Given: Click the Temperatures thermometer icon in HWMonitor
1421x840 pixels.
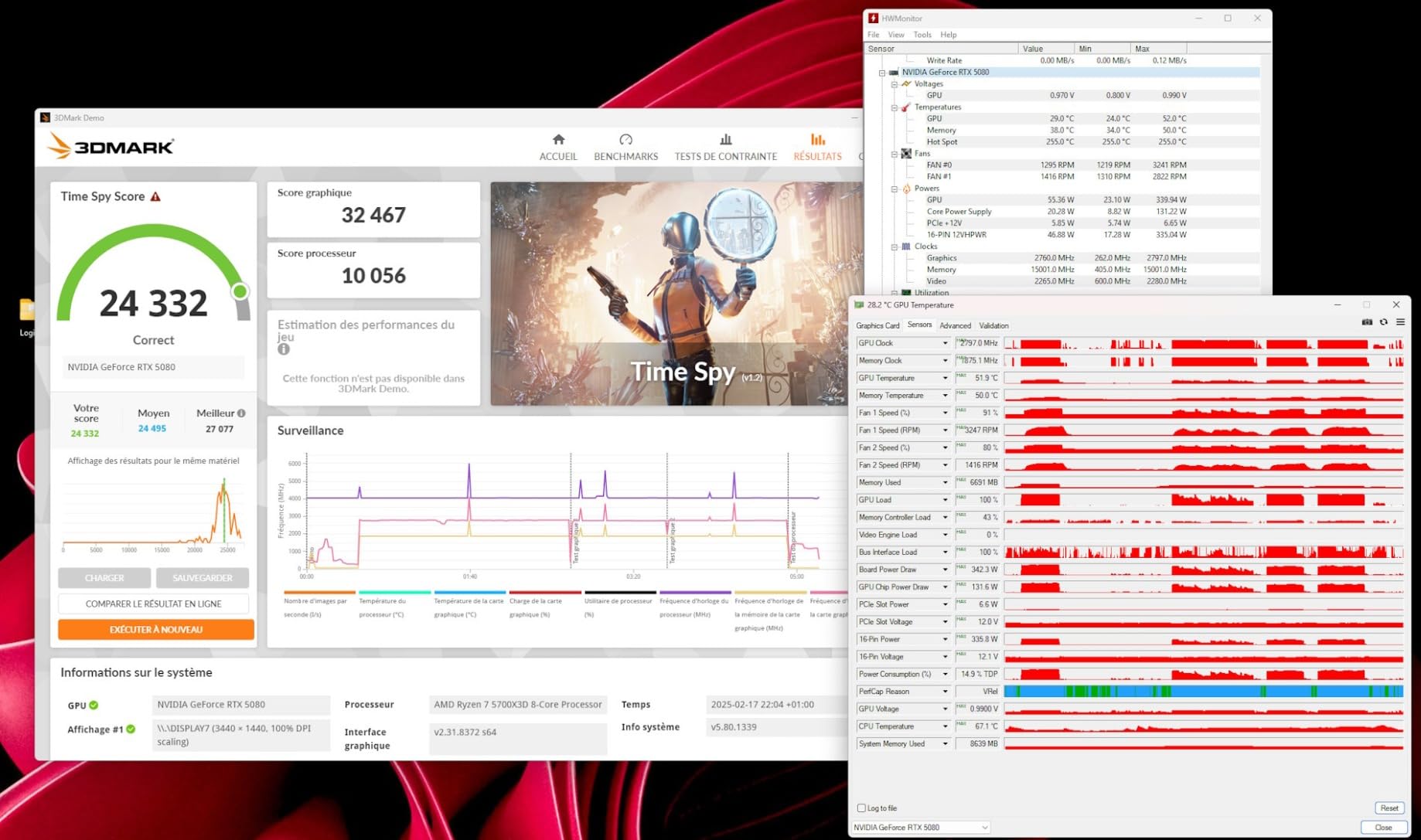Looking at the screenshot, I should [x=906, y=107].
